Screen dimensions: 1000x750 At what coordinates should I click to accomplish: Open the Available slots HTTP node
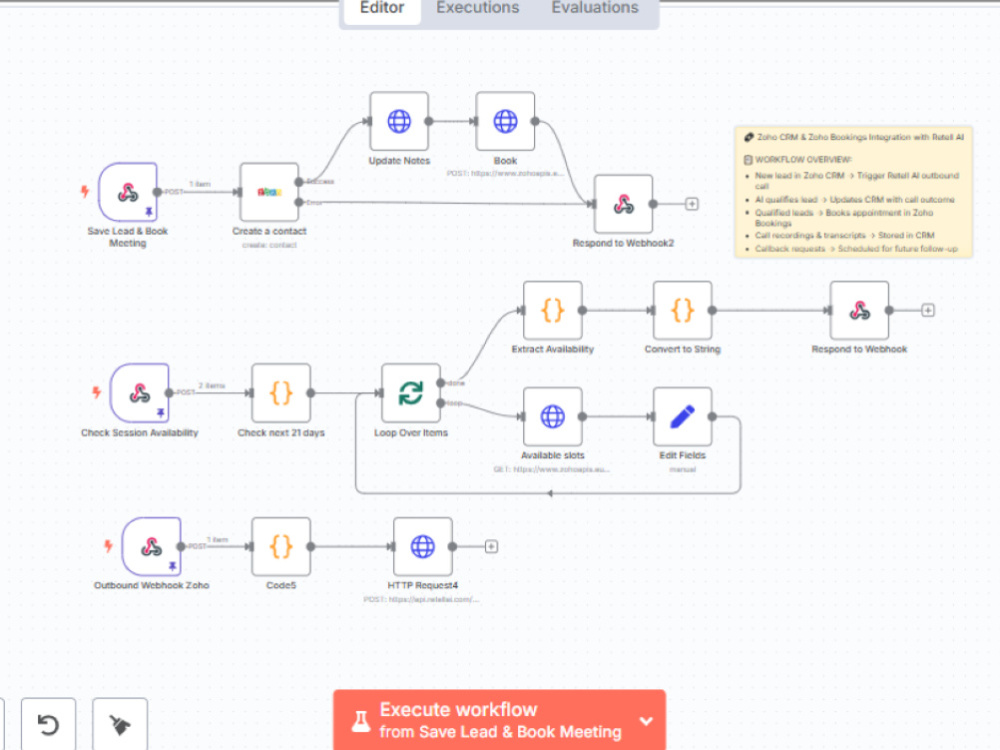[552, 416]
